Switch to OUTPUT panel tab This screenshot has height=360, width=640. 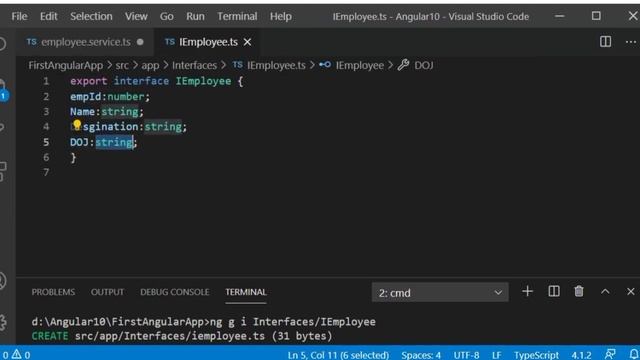[107, 292]
